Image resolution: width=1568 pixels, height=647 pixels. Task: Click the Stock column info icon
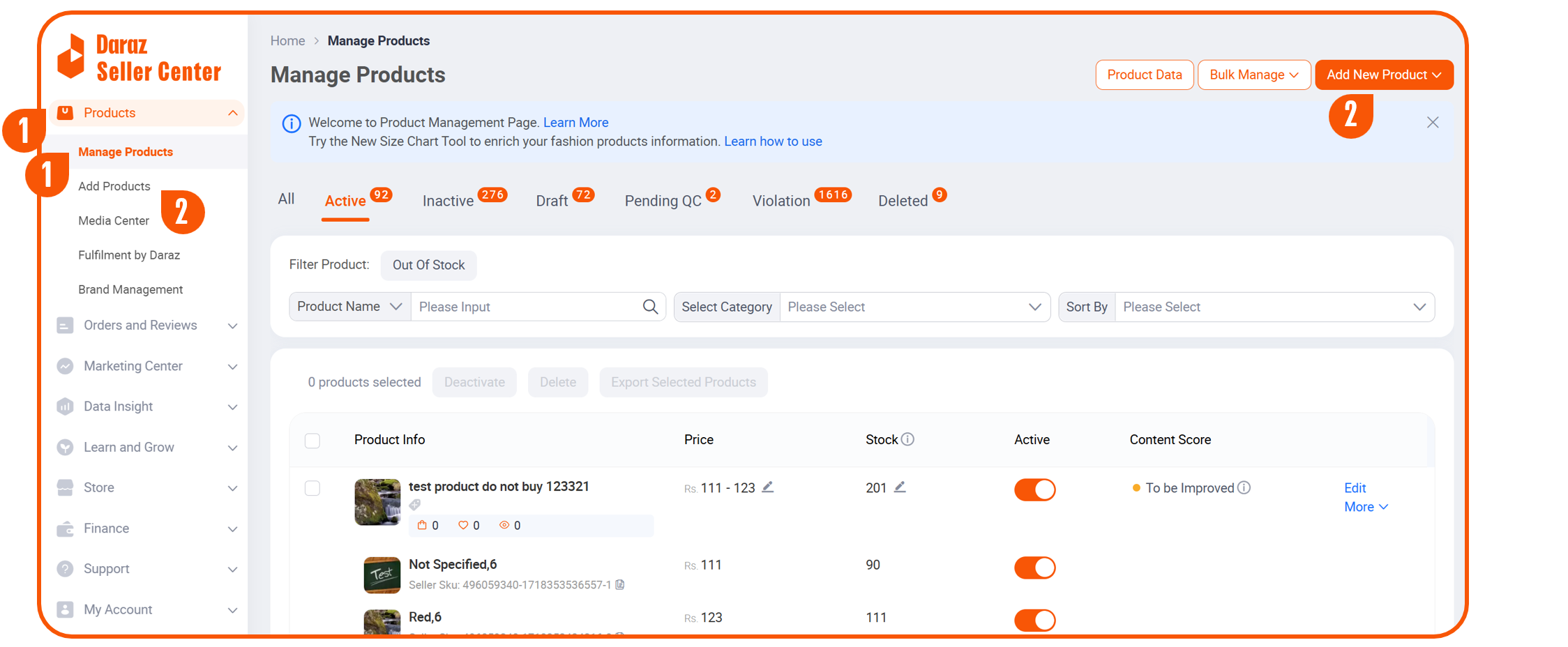point(907,439)
